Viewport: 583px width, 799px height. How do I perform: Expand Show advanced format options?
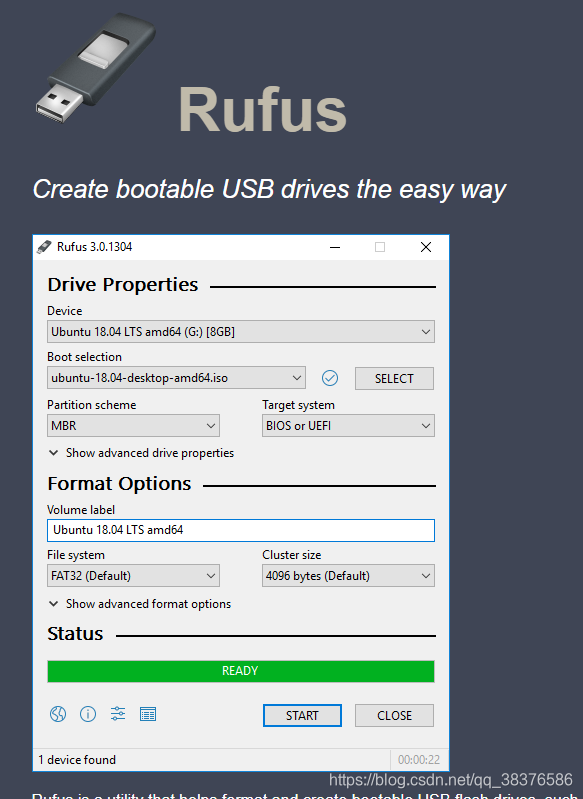[140, 604]
